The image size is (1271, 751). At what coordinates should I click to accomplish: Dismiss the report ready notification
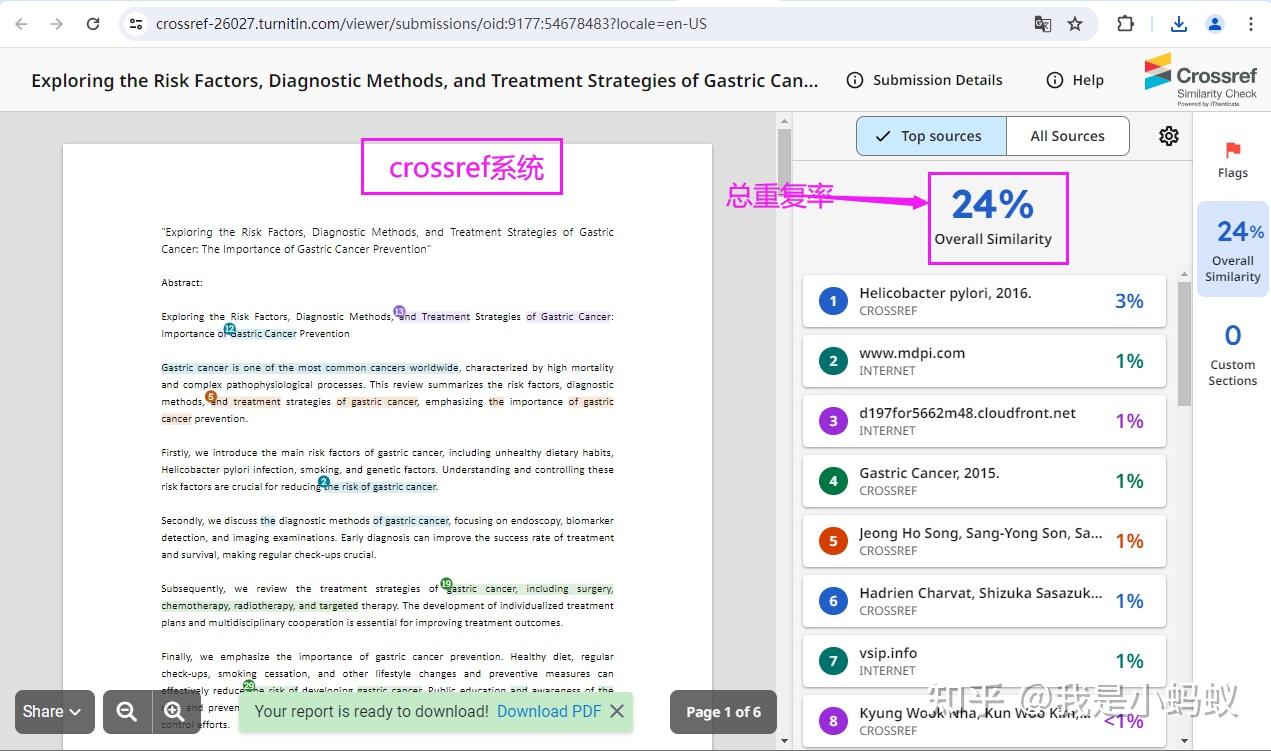[x=617, y=711]
